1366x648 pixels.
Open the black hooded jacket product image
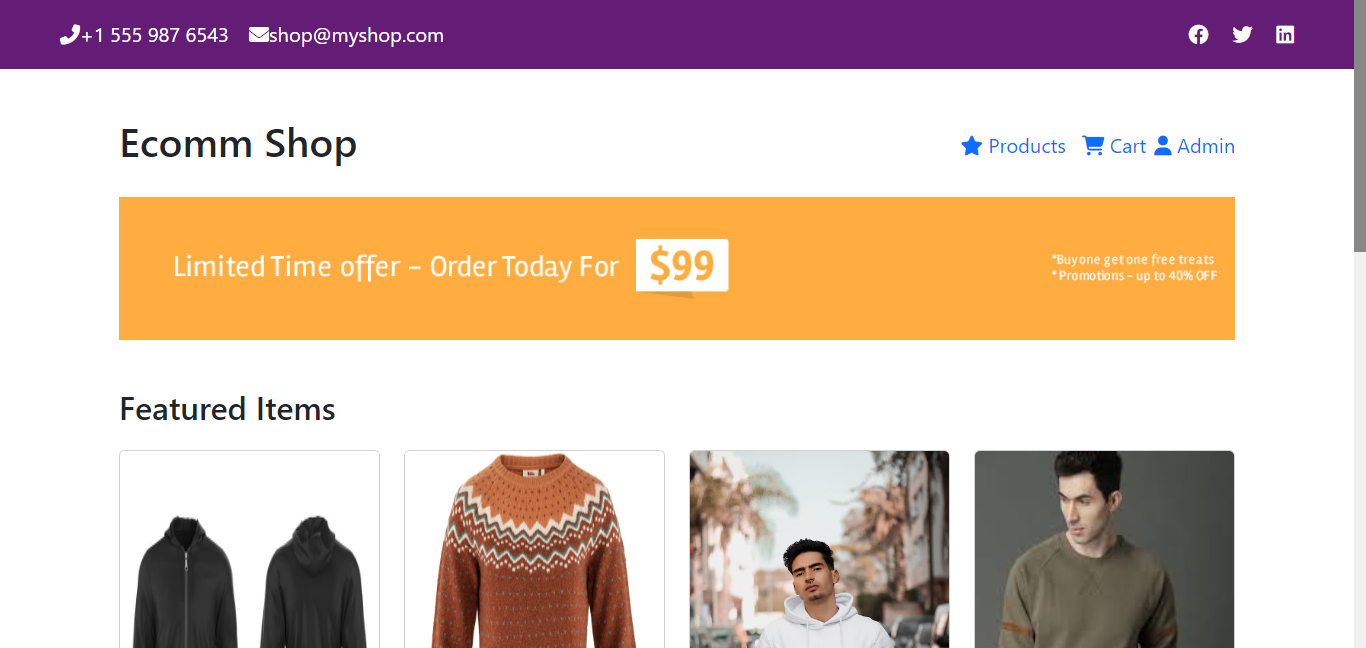[x=249, y=570]
